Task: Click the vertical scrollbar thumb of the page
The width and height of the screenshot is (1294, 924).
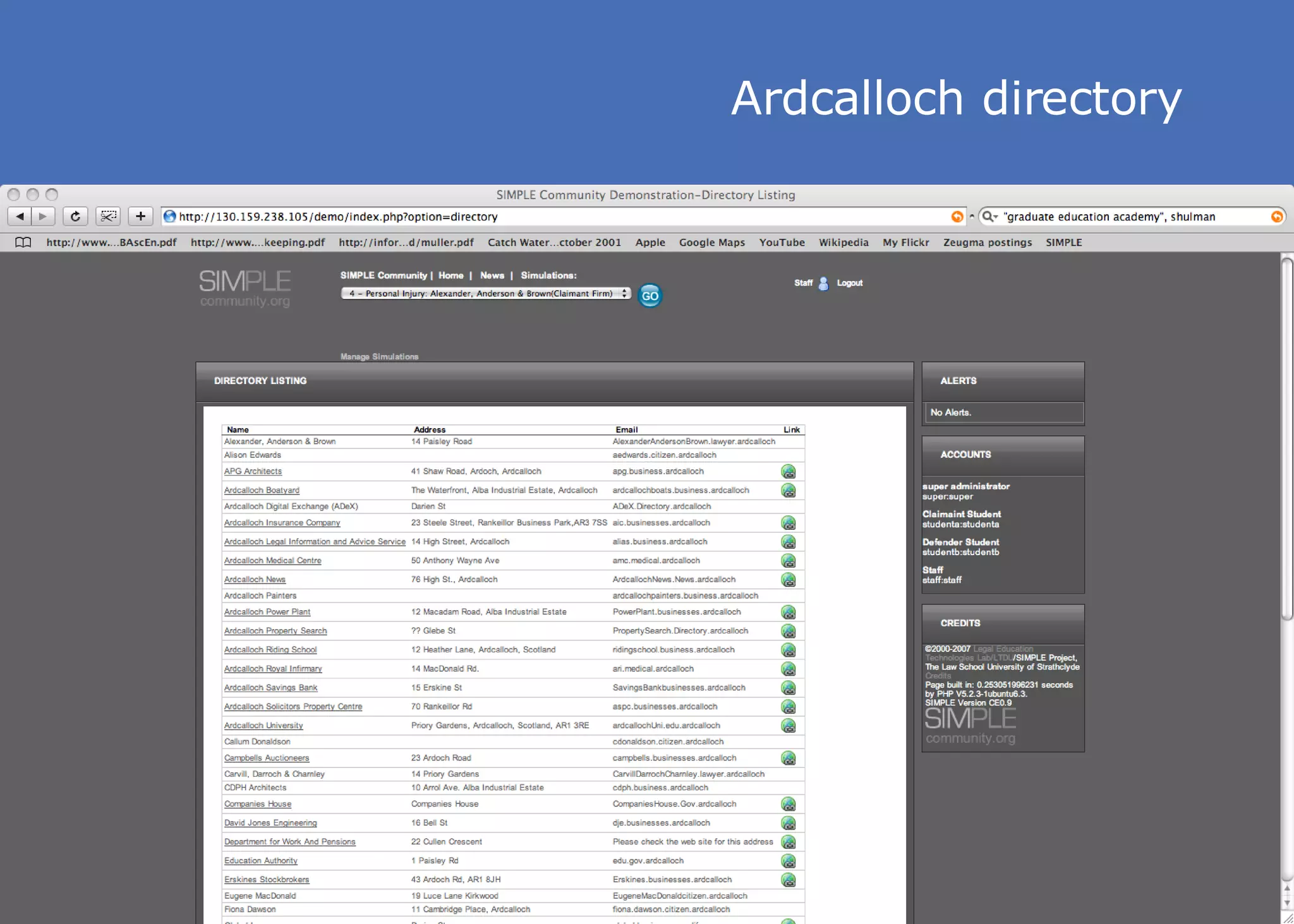Action: click(1286, 438)
